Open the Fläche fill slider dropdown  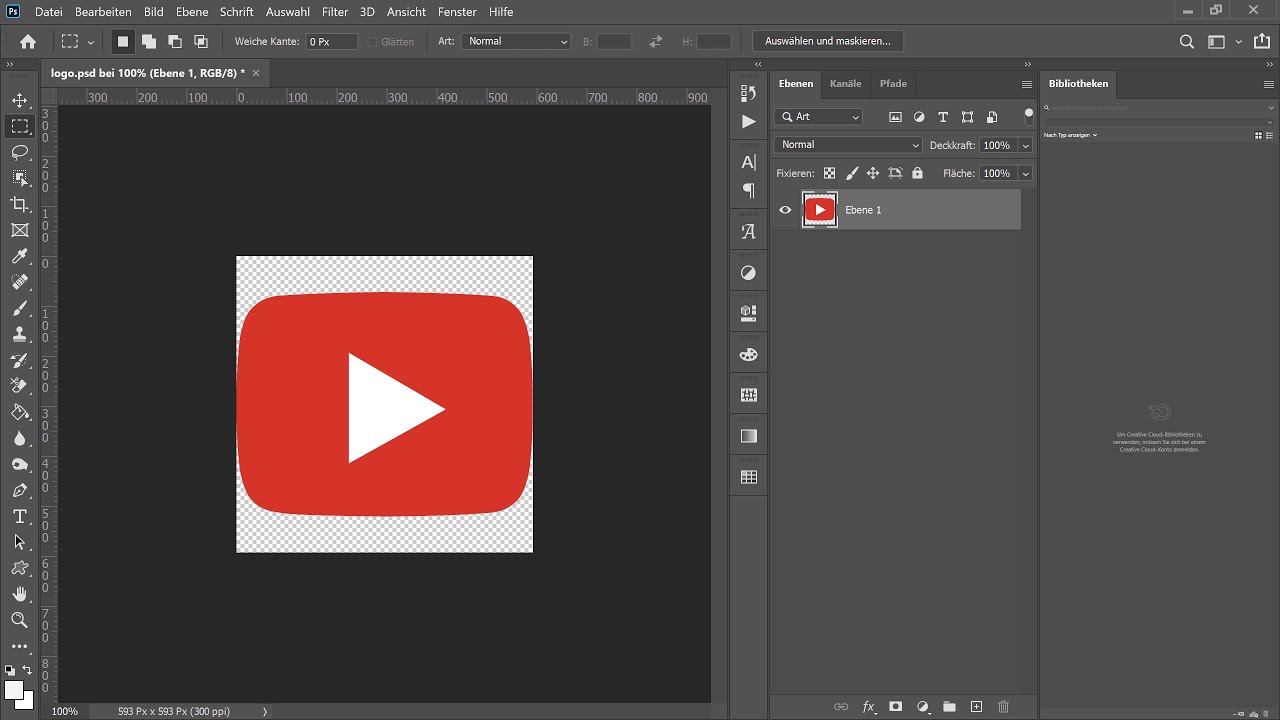click(x=1025, y=173)
